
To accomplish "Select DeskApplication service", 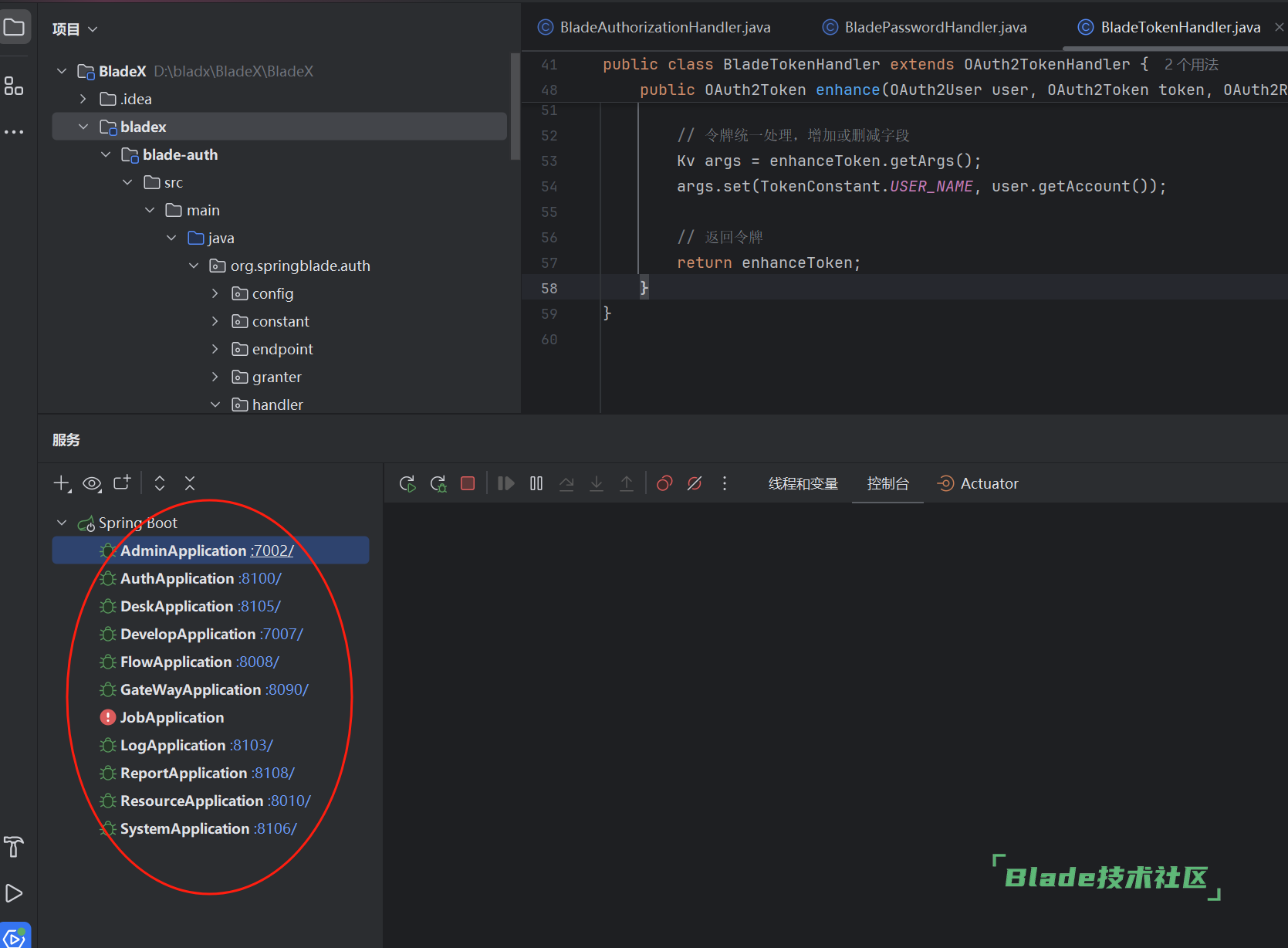I will tap(211, 606).
